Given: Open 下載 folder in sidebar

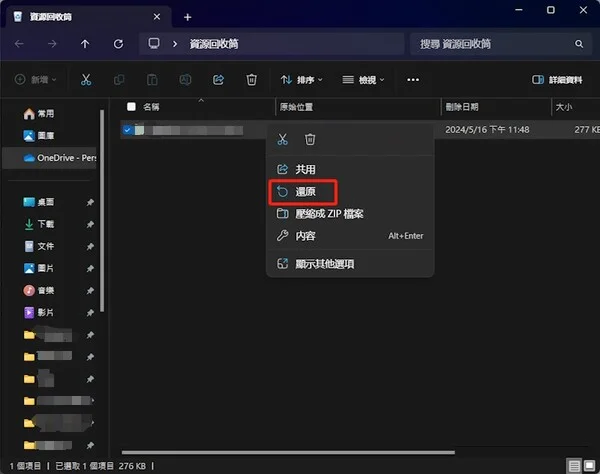Looking at the screenshot, I should point(47,224).
